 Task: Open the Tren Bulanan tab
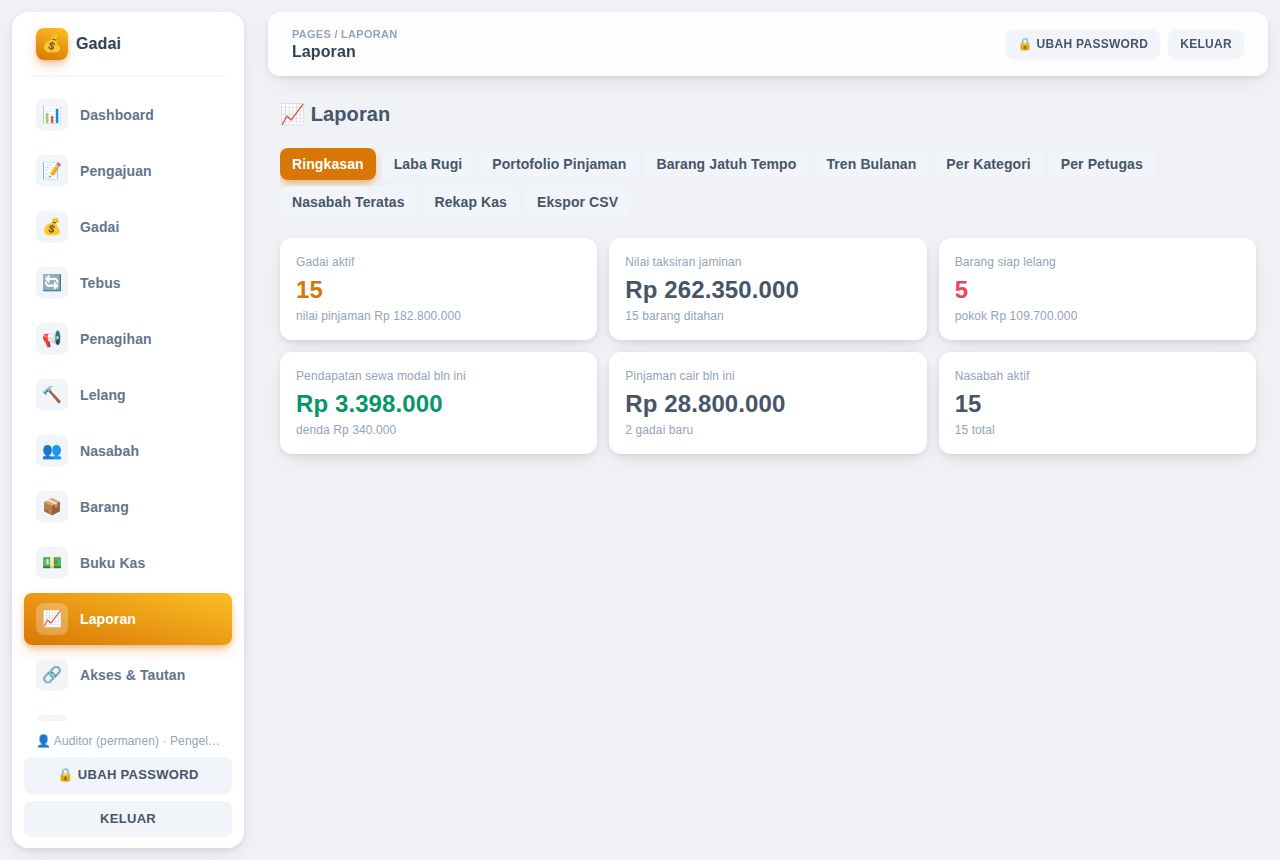pyautogui.click(x=871, y=164)
